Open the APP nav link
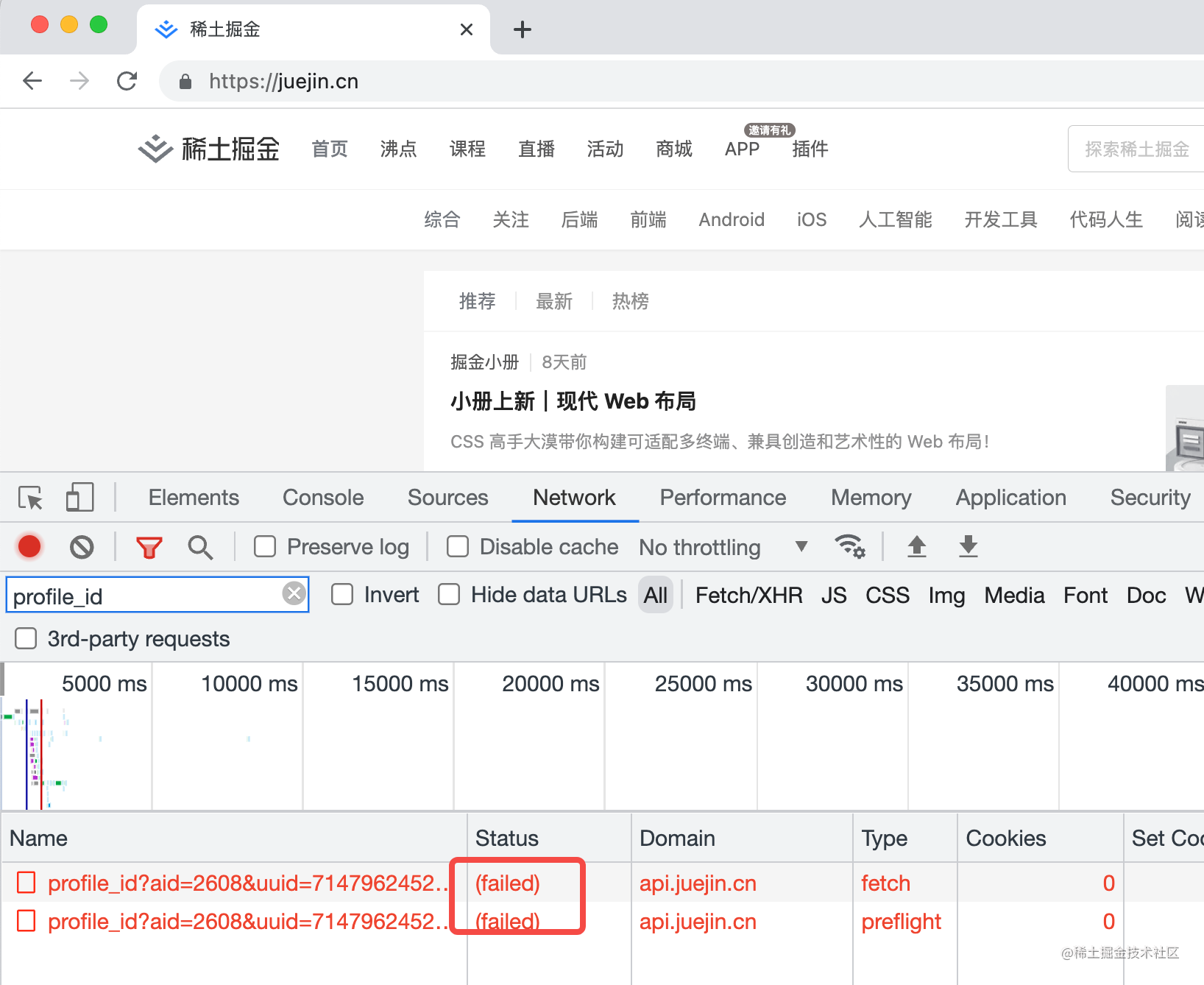 click(x=742, y=149)
